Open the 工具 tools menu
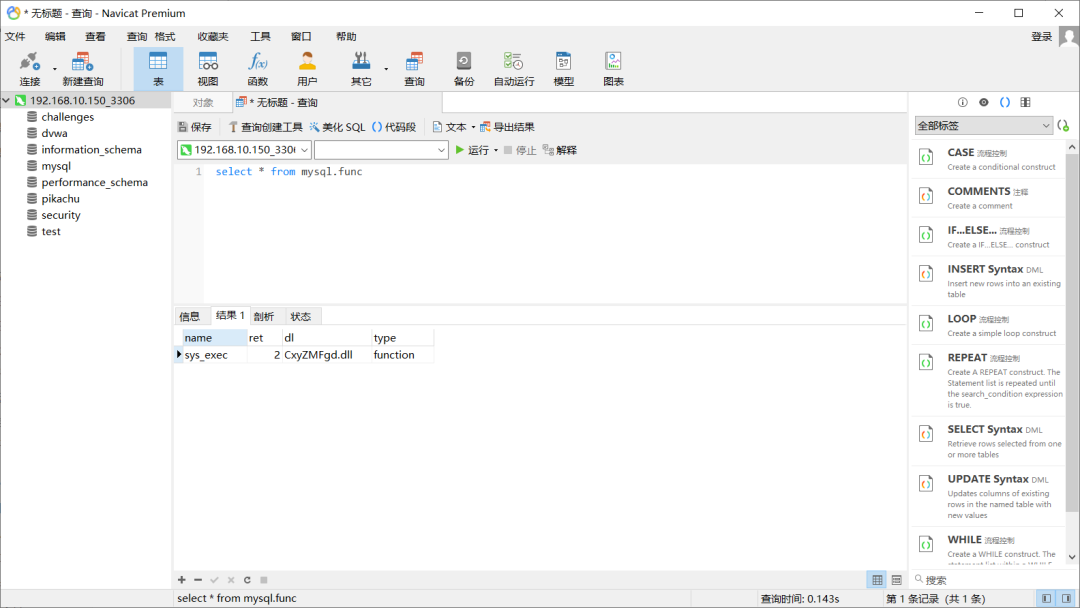This screenshot has width=1080, height=608. click(260, 36)
